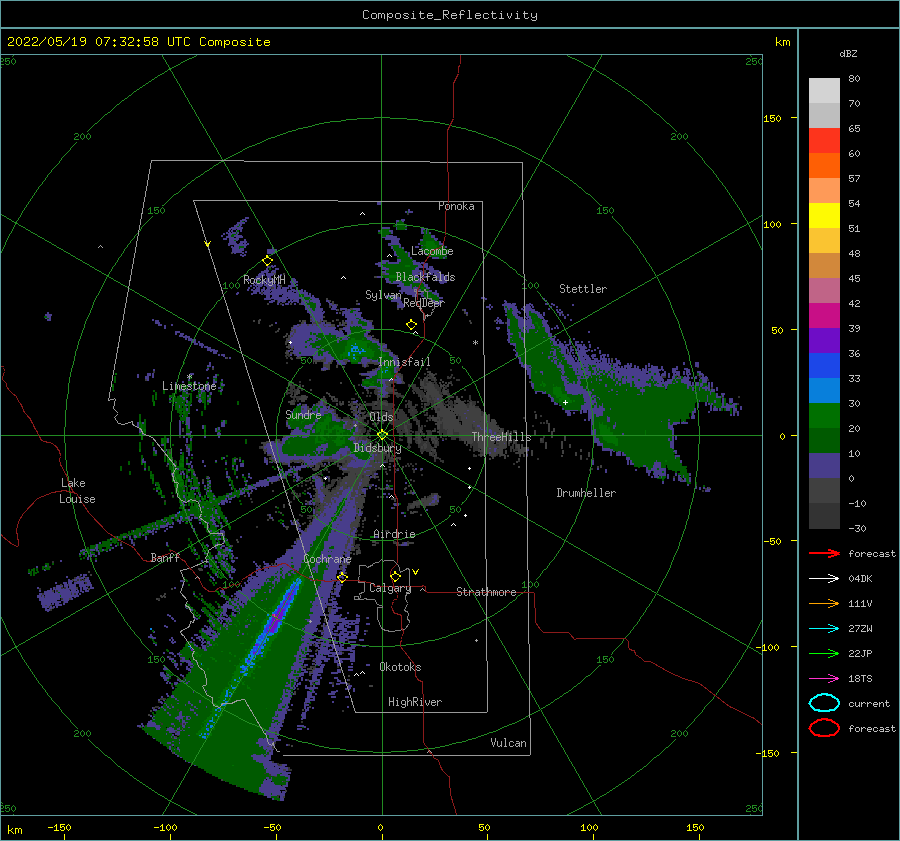The height and width of the screenshot is (841, 900).
Task: Click the Stettler city label
Action: (583, 289)
